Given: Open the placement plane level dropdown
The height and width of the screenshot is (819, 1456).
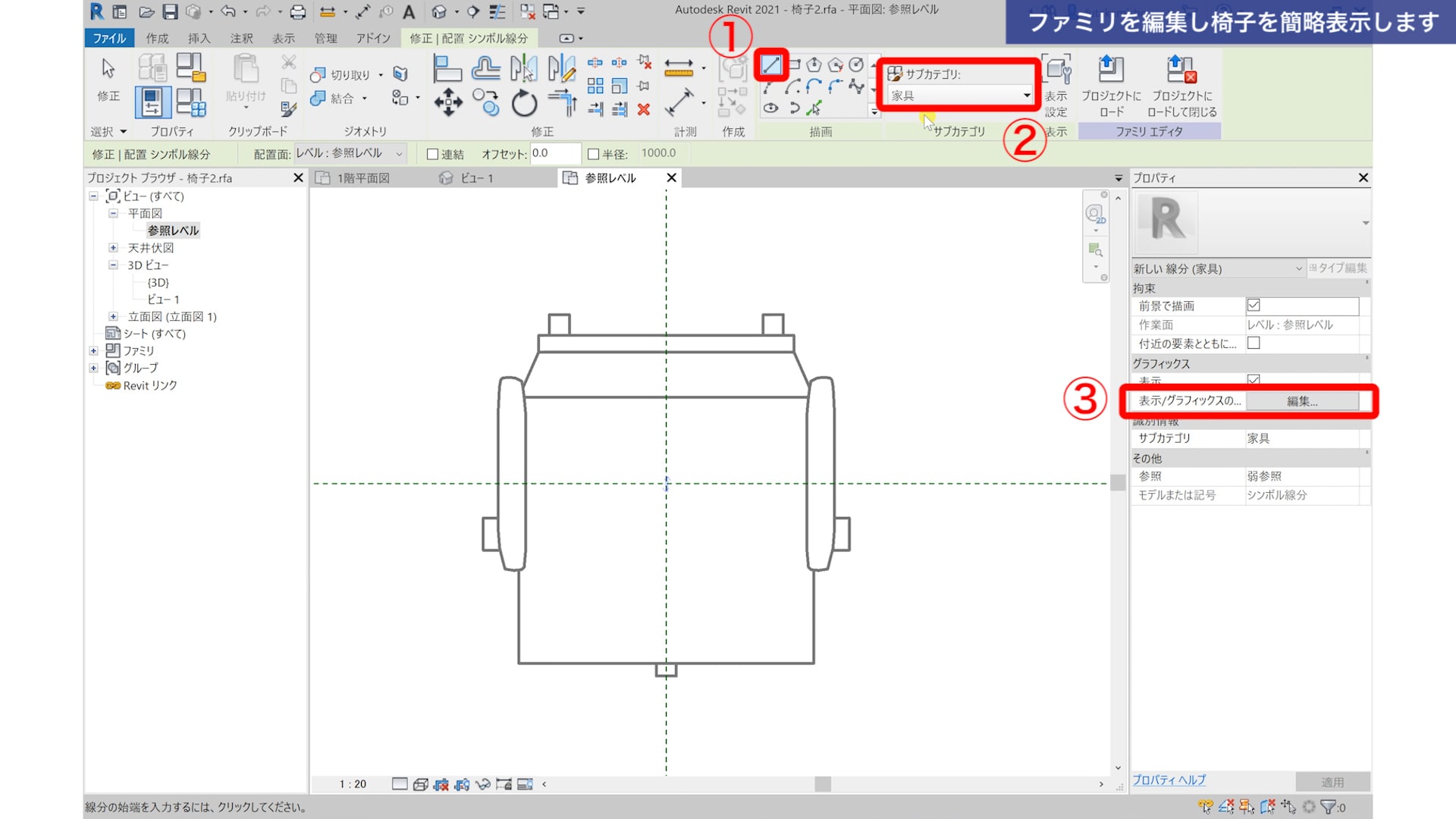Looking at the screenshot, I should pos(350,153).
